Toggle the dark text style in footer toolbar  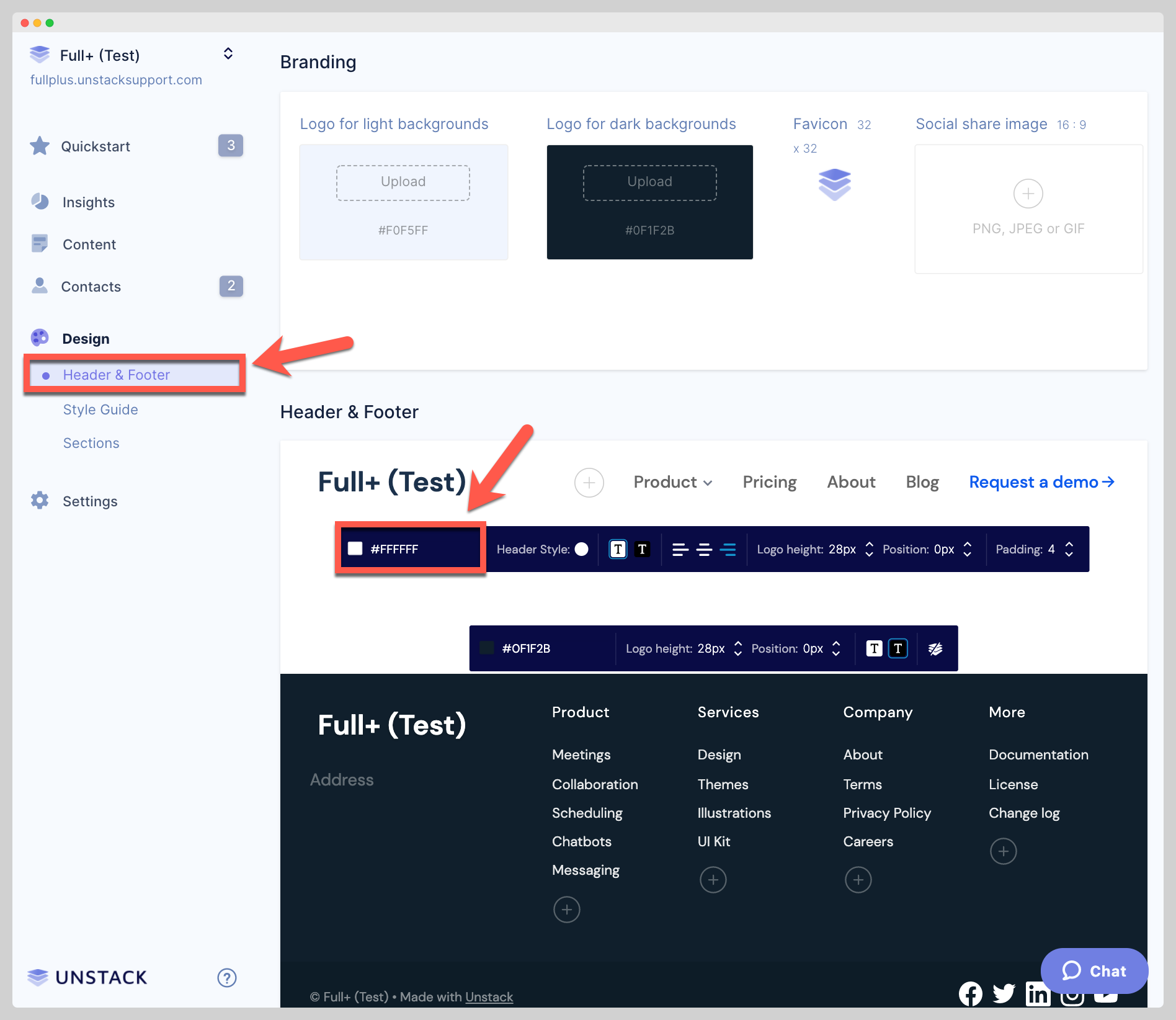point(898,648)
